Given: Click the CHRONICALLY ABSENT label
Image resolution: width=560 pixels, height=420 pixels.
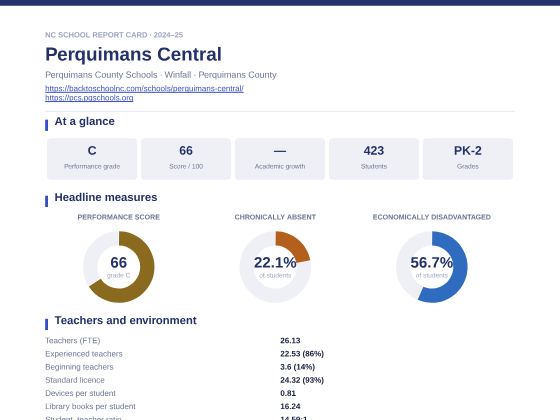Looking at the screenshot, I should click(275, 217).
